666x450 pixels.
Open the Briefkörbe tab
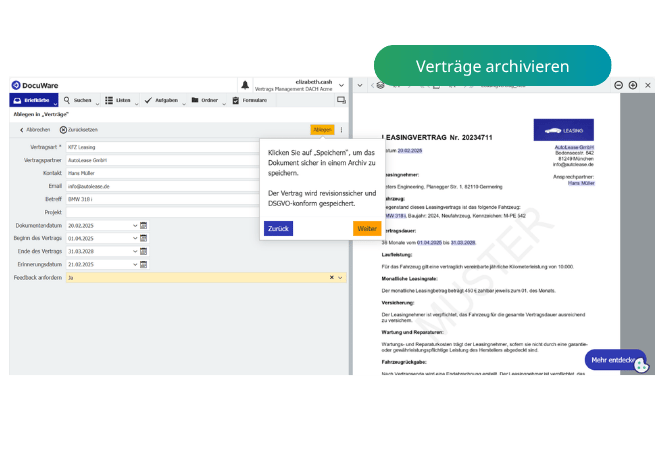click(32, 100)
